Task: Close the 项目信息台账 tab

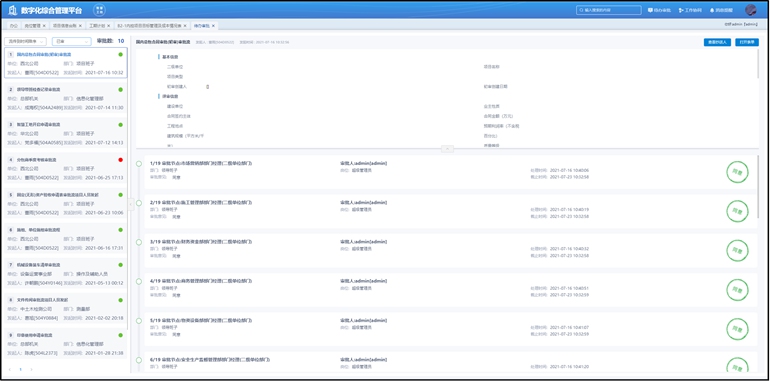Action: [x=81, y=26]
